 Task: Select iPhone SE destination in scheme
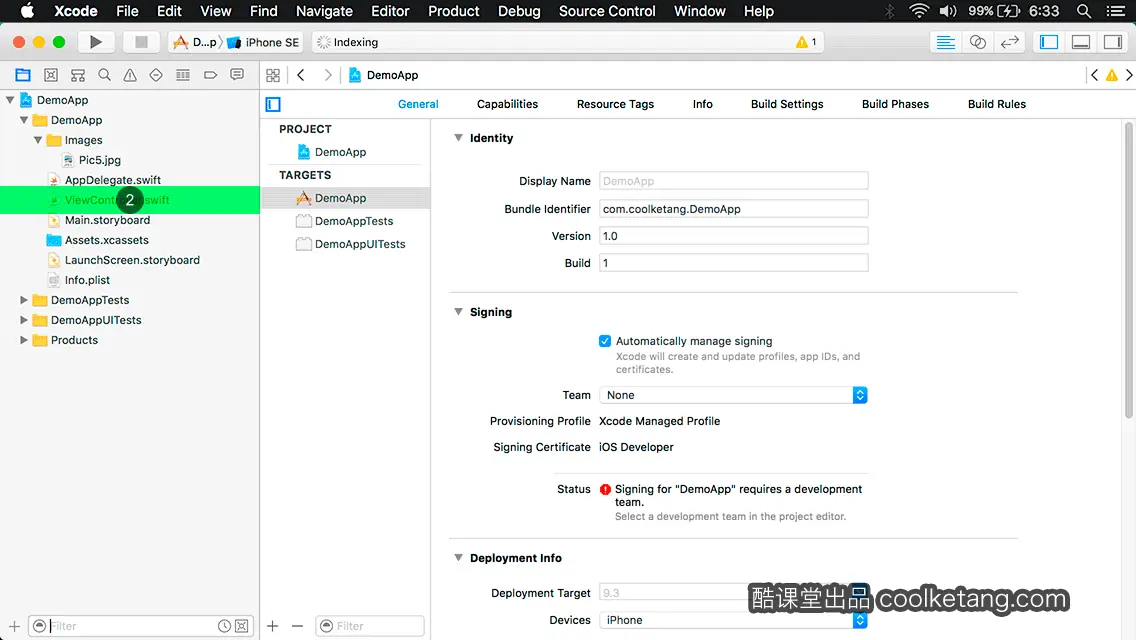click(x=264, y=42)
